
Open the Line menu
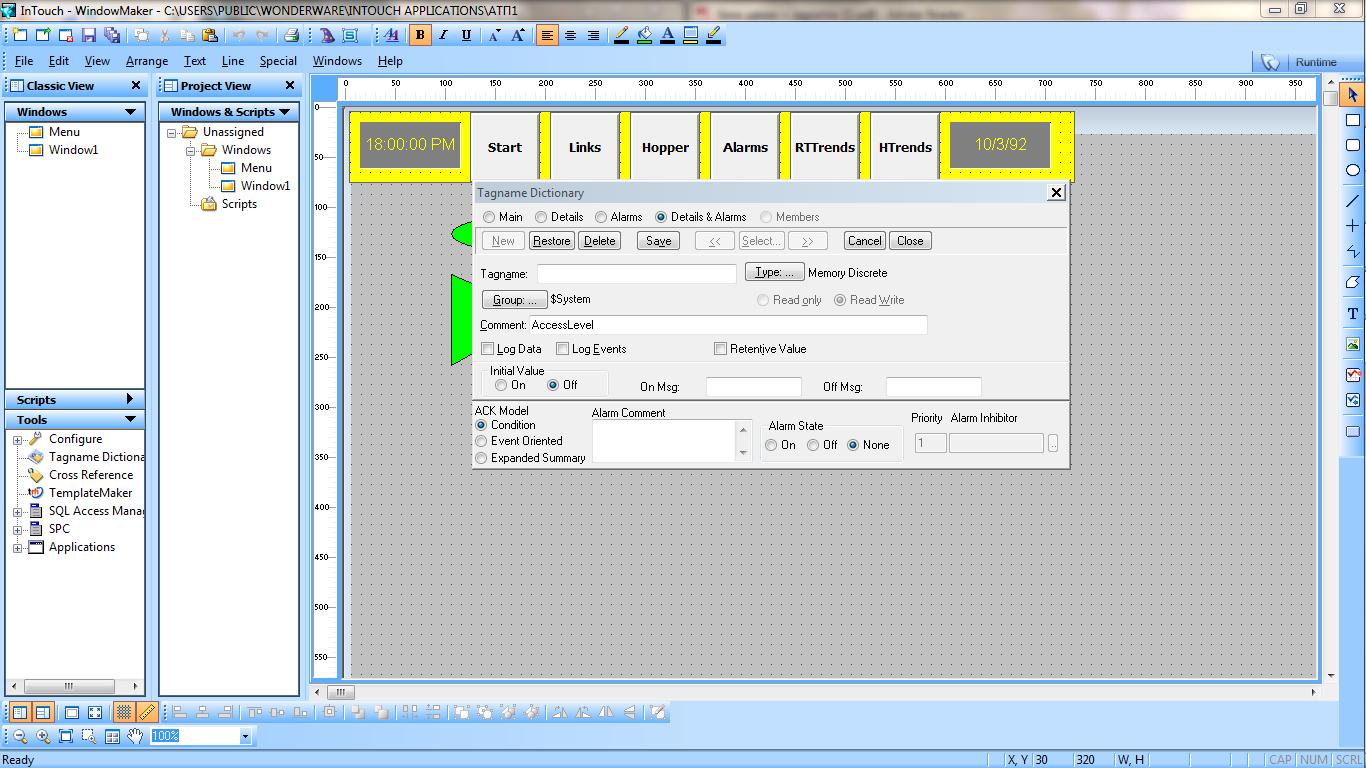coord(233,61)
